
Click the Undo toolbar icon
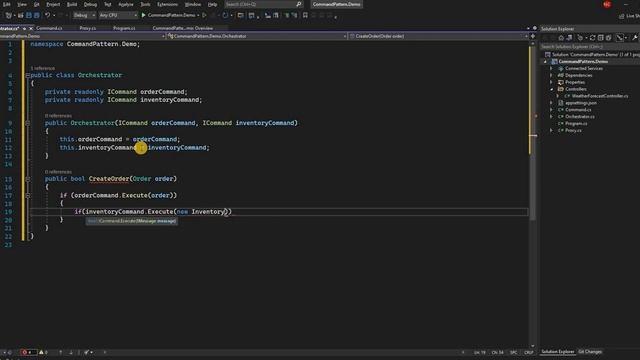coord(47,16)
